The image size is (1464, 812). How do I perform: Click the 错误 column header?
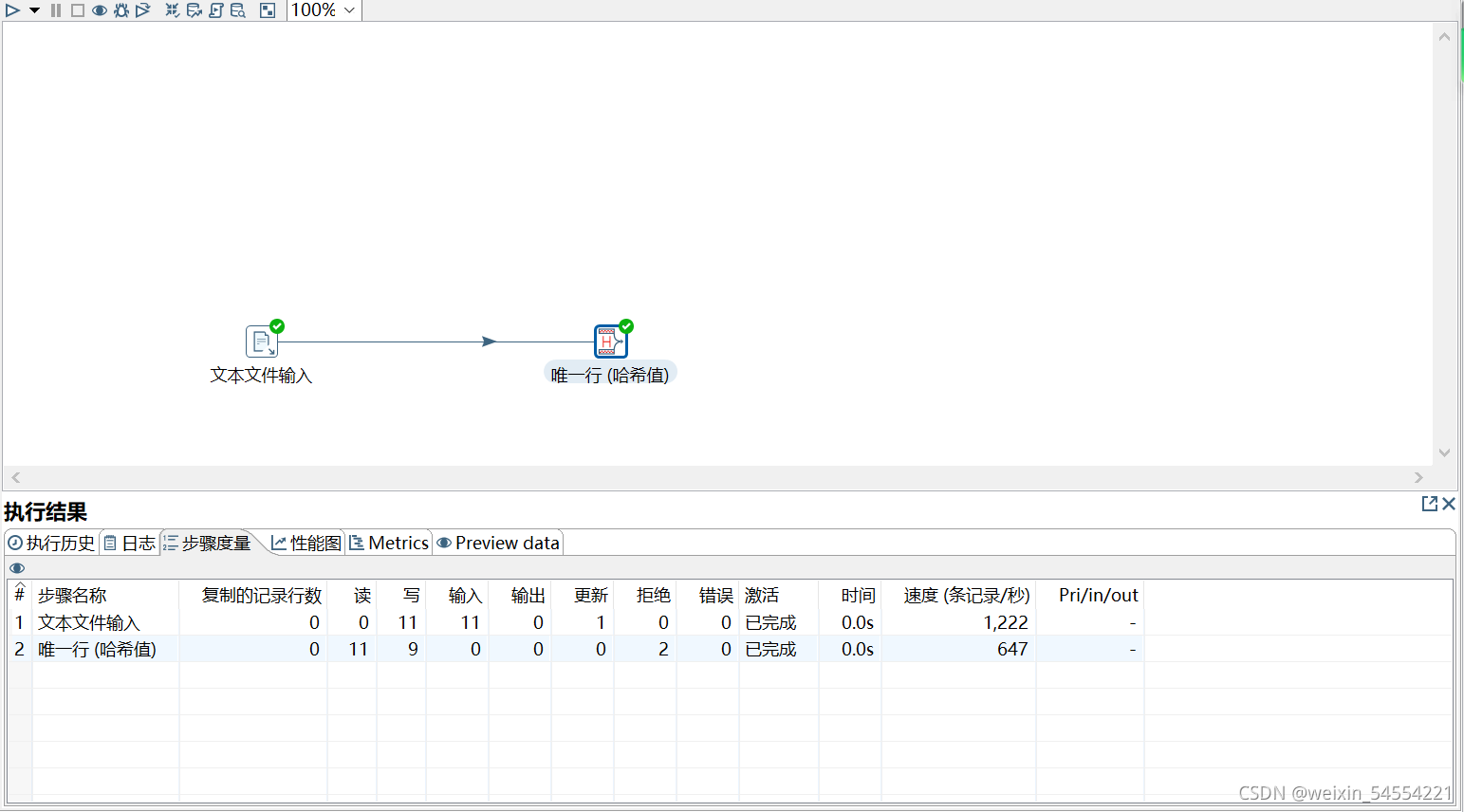(708, 596)
